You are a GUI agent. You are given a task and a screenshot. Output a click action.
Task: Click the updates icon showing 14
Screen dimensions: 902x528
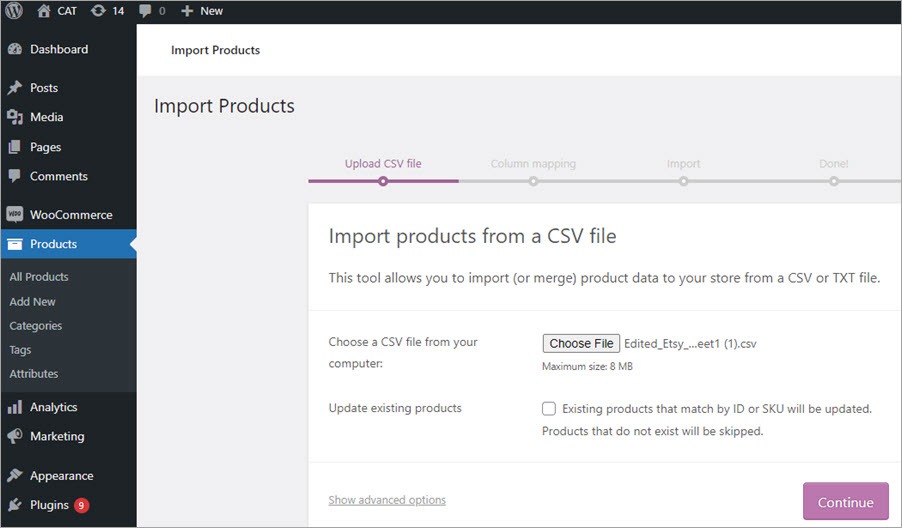pyautogui.click(x=98, y=11)
